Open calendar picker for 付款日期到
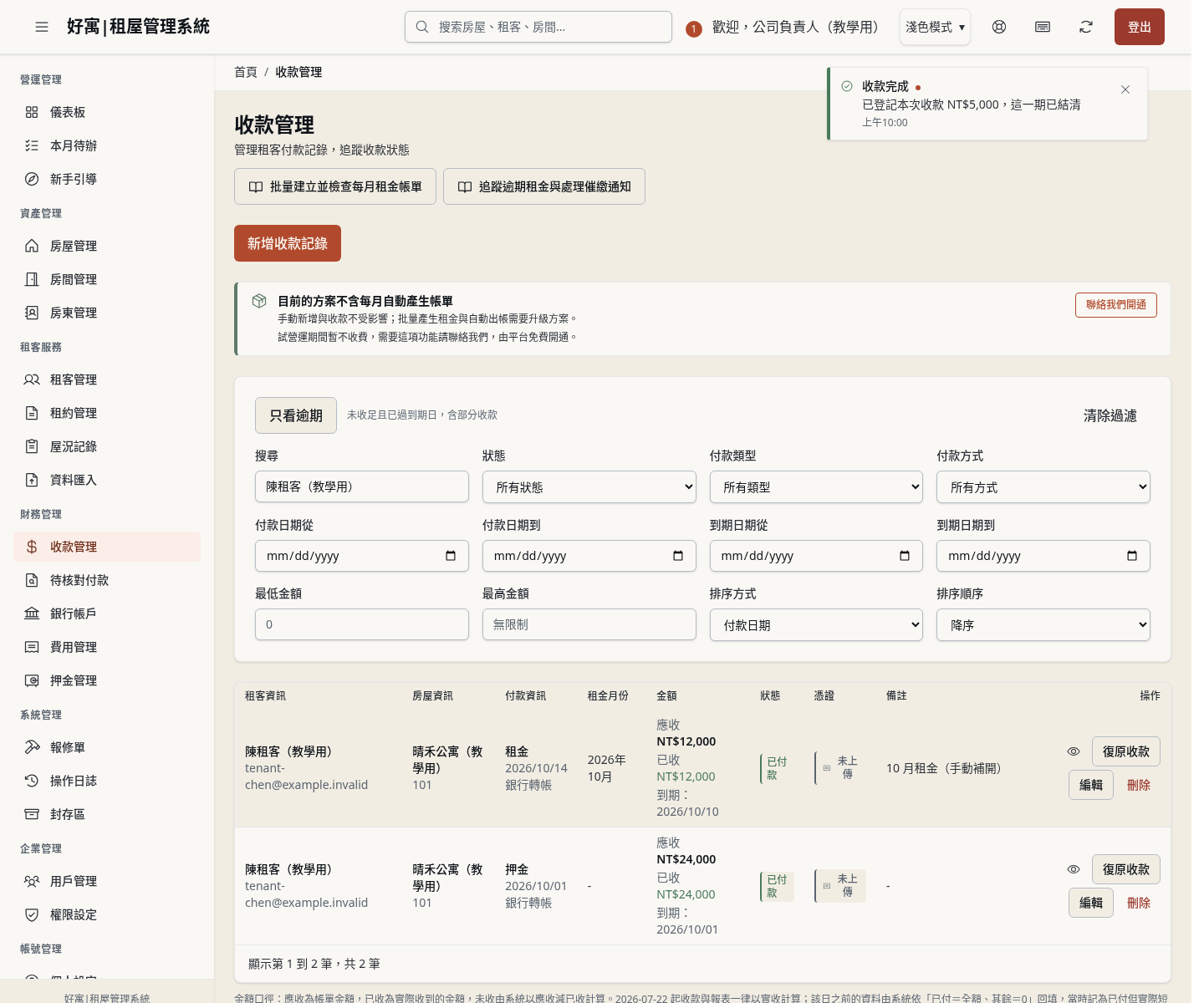Screen dimensions: 1204x1003 [678, 556]
